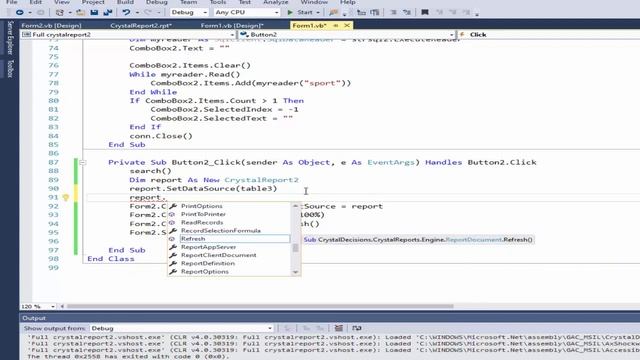Open Show output from Debug dropdown
Image resolution: width=640 pixels, height=360 pixels.
pyautogui.click(x=181, y=328)
